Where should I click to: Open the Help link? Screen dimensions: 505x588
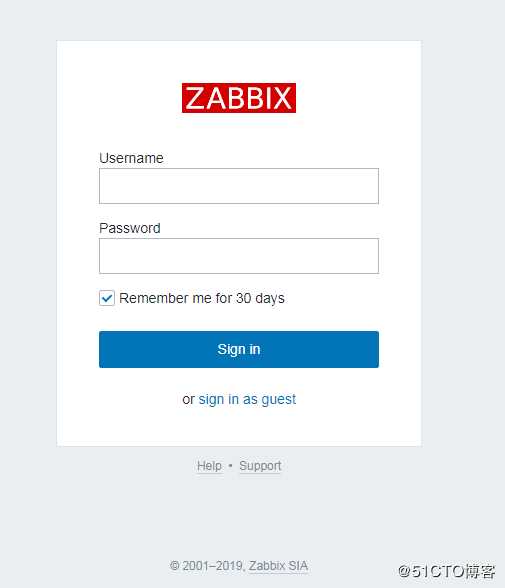click(x=209, y=466)
